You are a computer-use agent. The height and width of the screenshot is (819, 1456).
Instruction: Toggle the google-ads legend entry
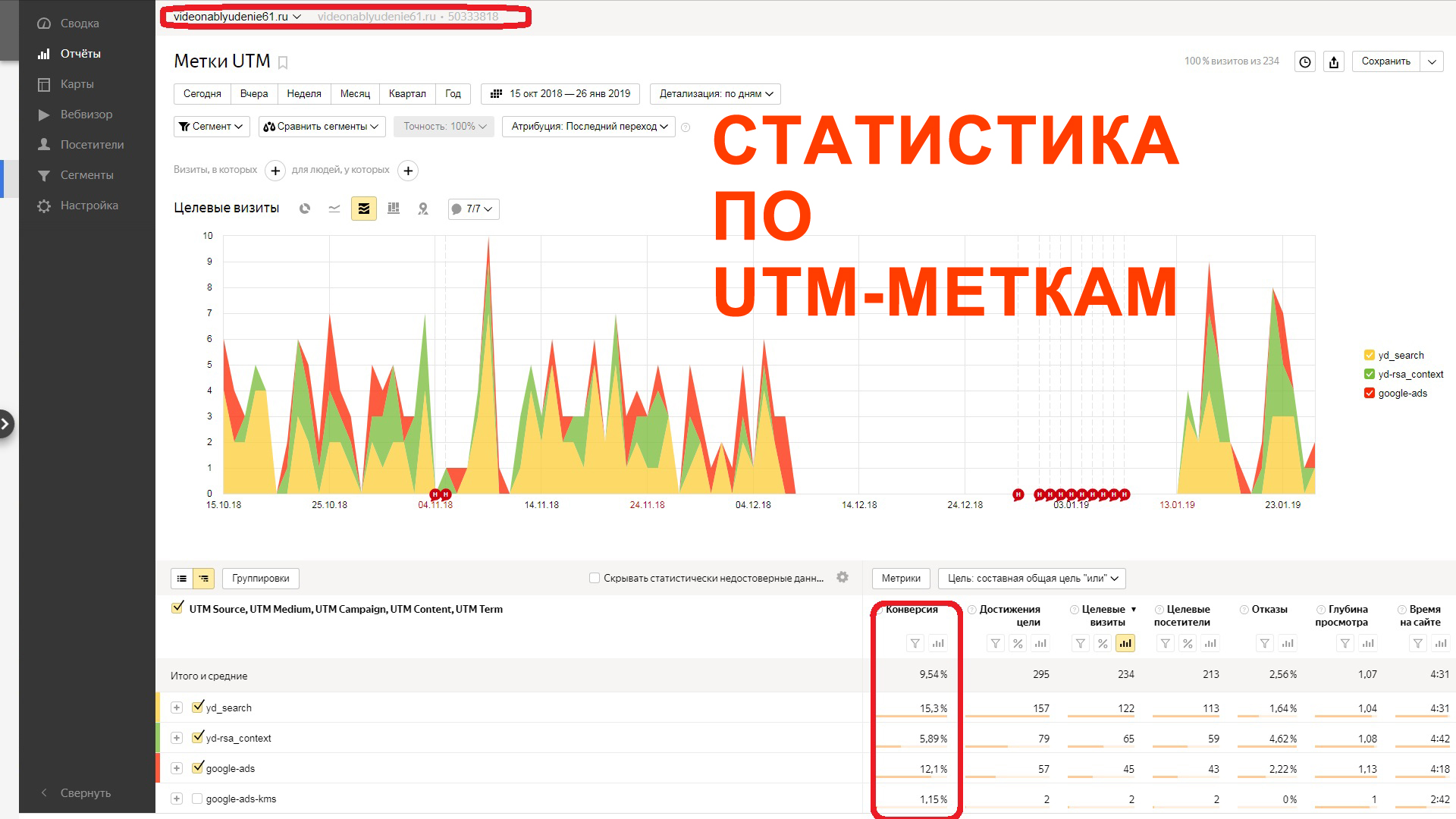click(x=1396, y=393)
